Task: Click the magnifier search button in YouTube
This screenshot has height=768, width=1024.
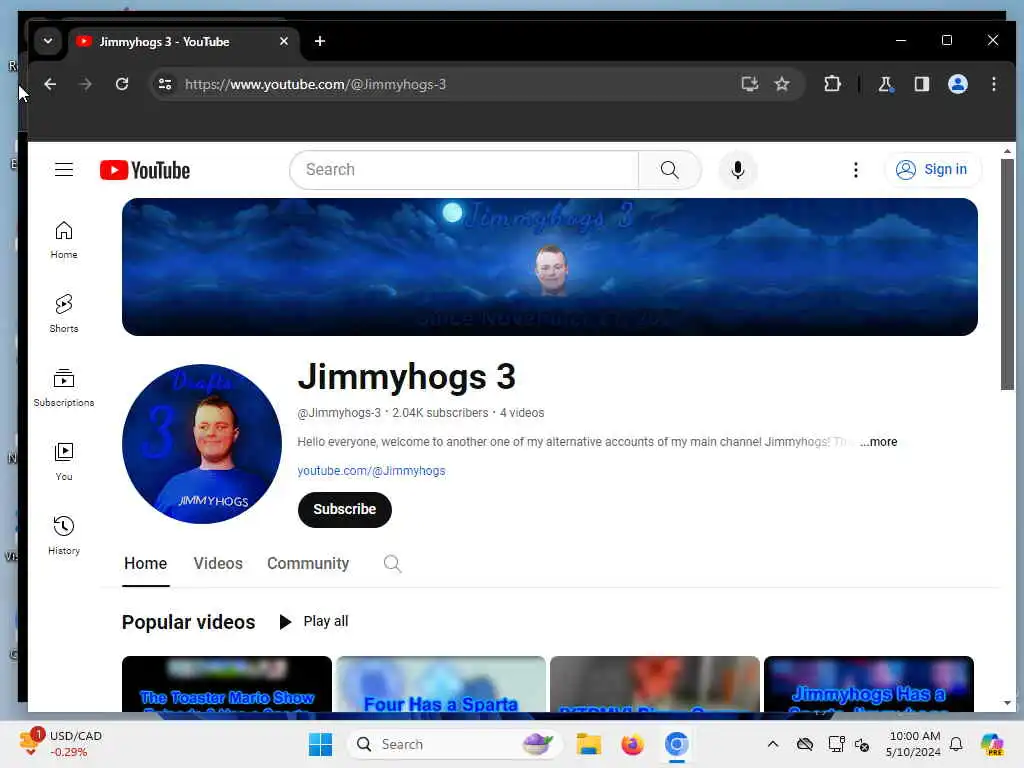Action: pyautogui.click(x=669, y=170)
